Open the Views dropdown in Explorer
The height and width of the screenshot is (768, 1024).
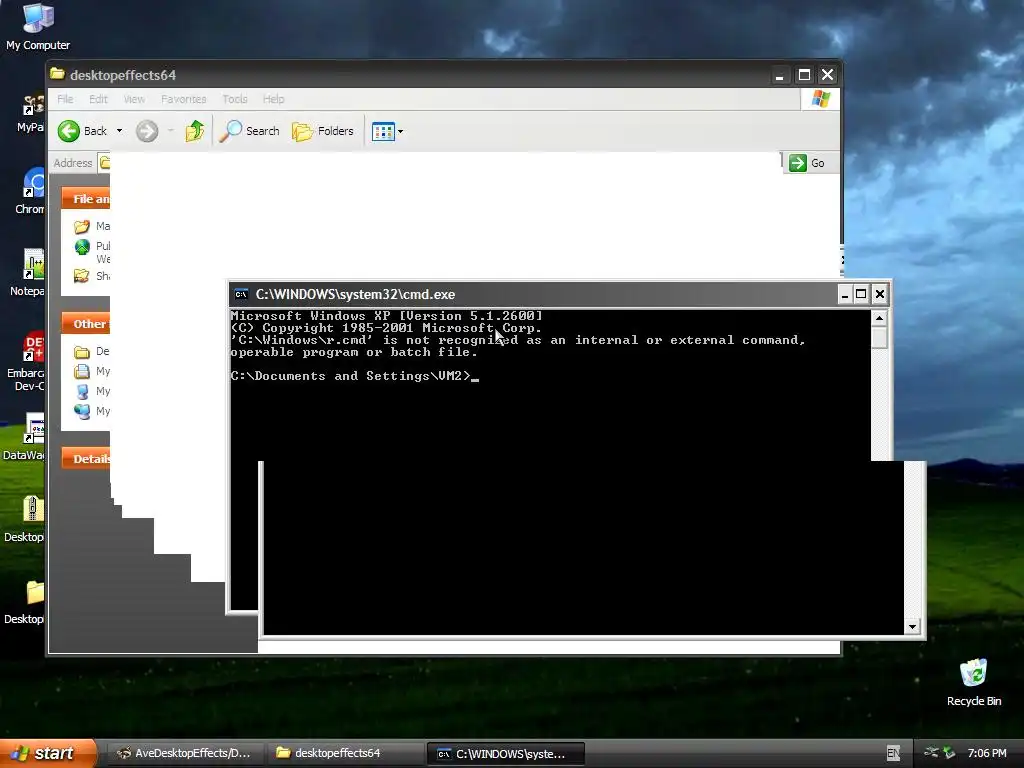click(387, 131)
